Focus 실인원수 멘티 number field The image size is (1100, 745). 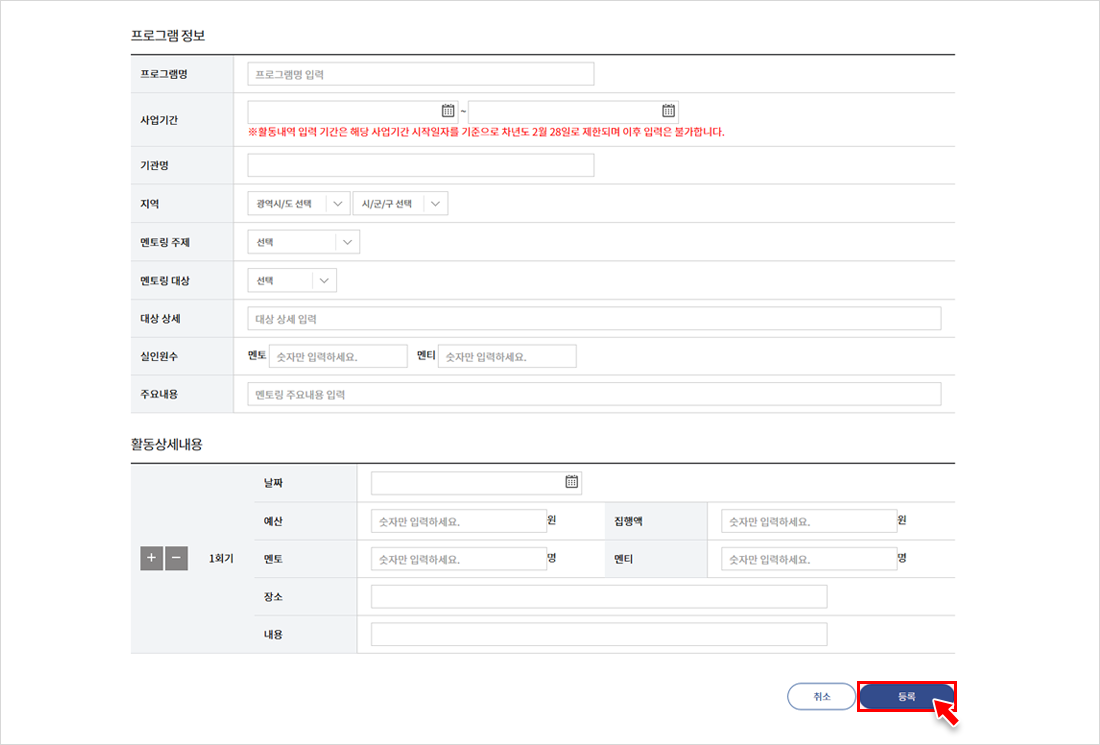507,357
